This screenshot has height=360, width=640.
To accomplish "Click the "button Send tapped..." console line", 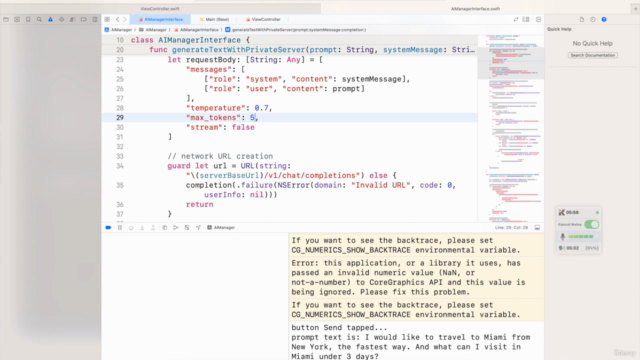I will (x=339, y=328).
